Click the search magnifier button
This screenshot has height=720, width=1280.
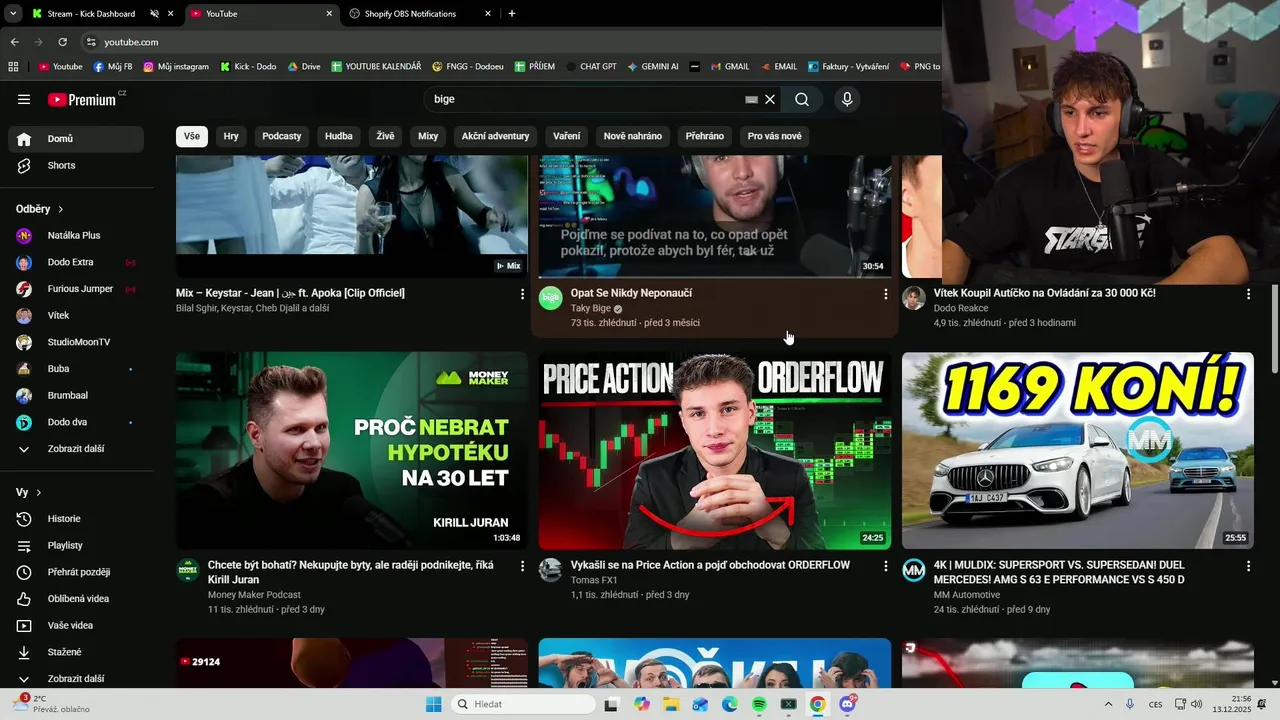pos(802,99)
